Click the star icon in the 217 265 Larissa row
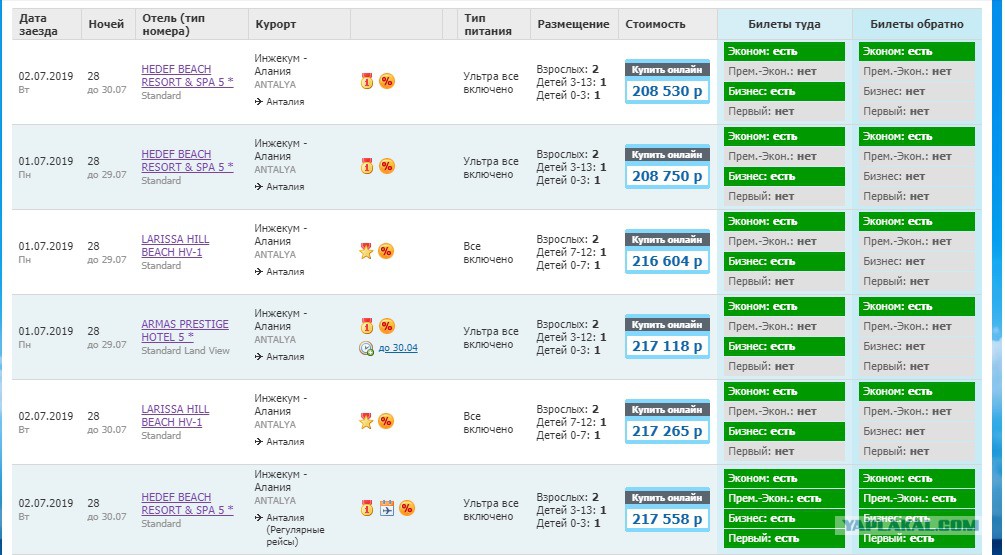Image resolution: width=1005 pixels, height=555 pixels. pos(366,421)
